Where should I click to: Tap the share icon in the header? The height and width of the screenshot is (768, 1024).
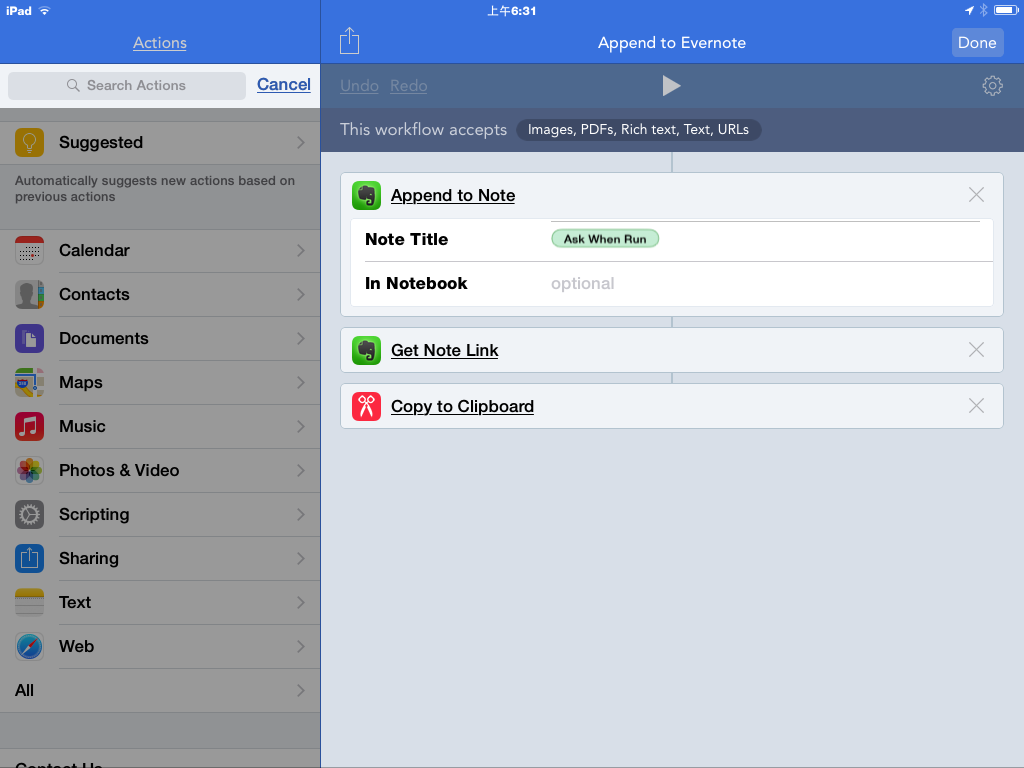(349, 41)
